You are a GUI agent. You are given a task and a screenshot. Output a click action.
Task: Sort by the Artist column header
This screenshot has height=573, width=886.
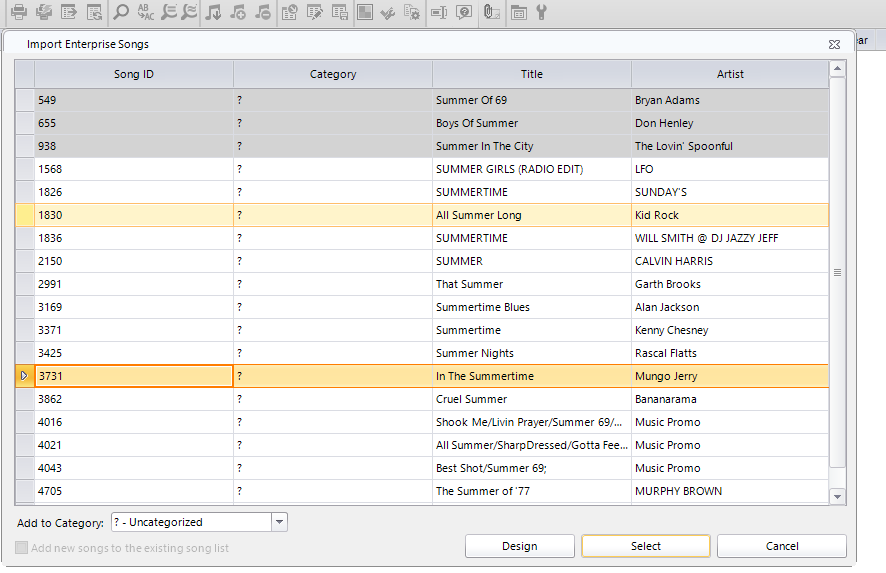click(730, 74)
